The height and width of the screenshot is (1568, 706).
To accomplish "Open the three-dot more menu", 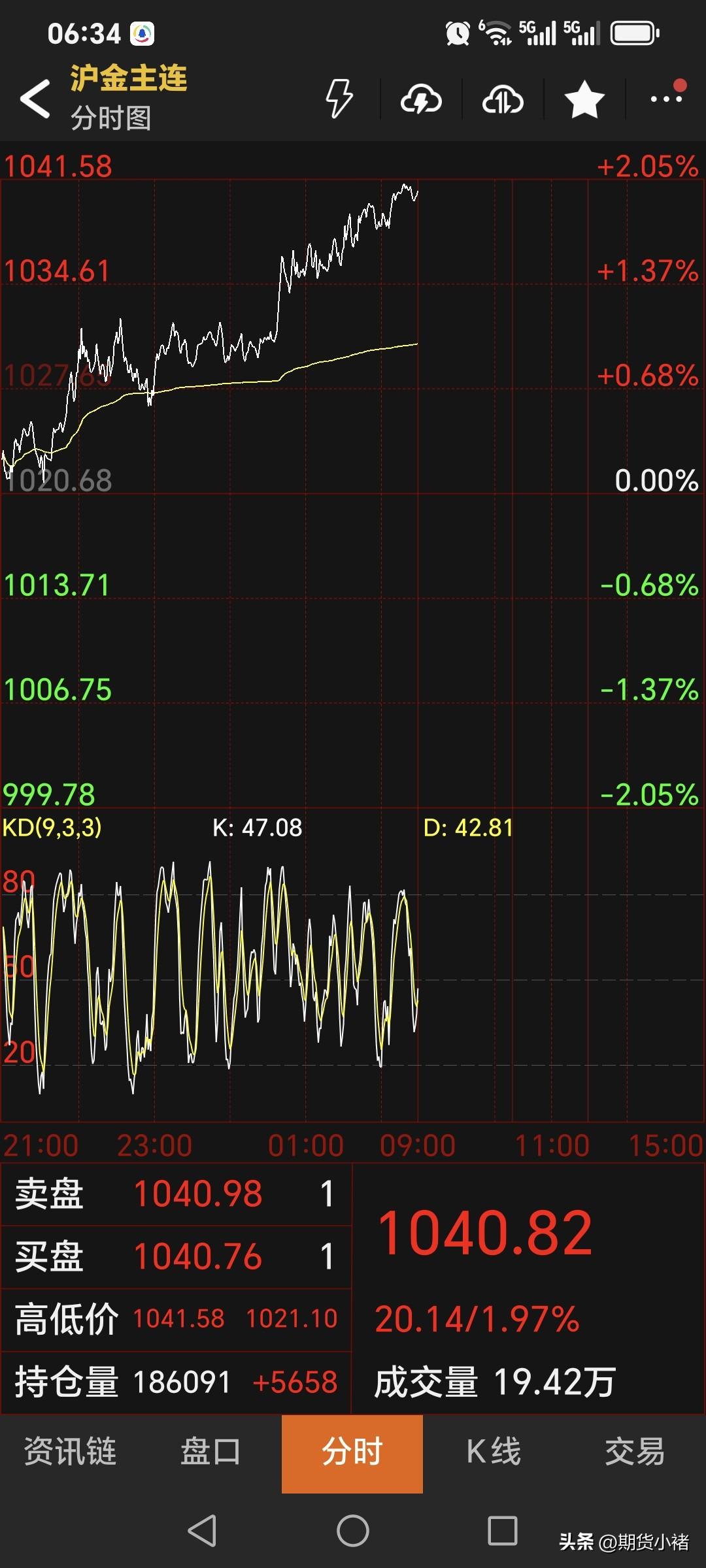I will coord(667,98).
